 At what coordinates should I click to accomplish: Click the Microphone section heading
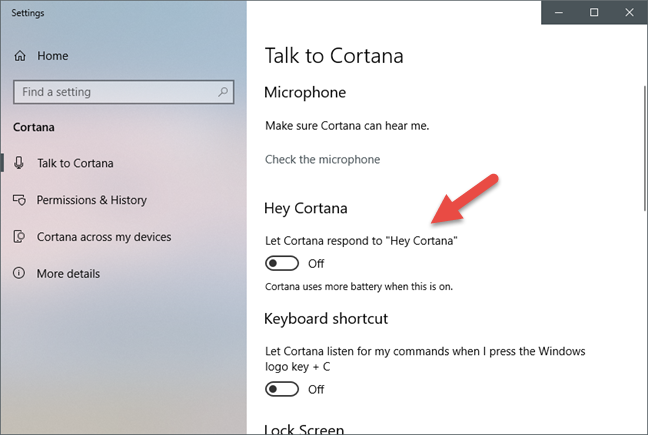pos(305,92)
